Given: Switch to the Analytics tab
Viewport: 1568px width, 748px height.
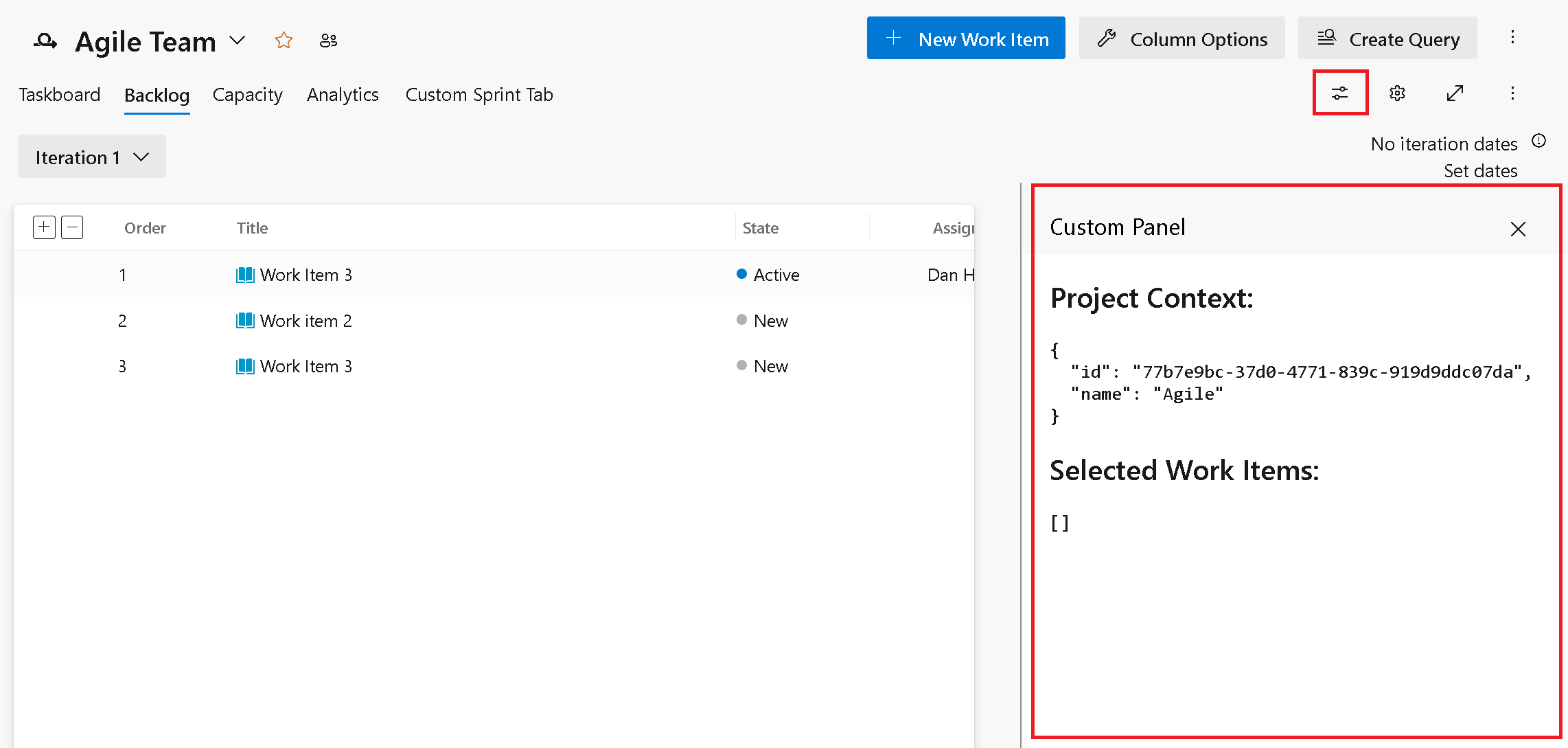Looking at the screenshot, I should (x=344, y=95).
